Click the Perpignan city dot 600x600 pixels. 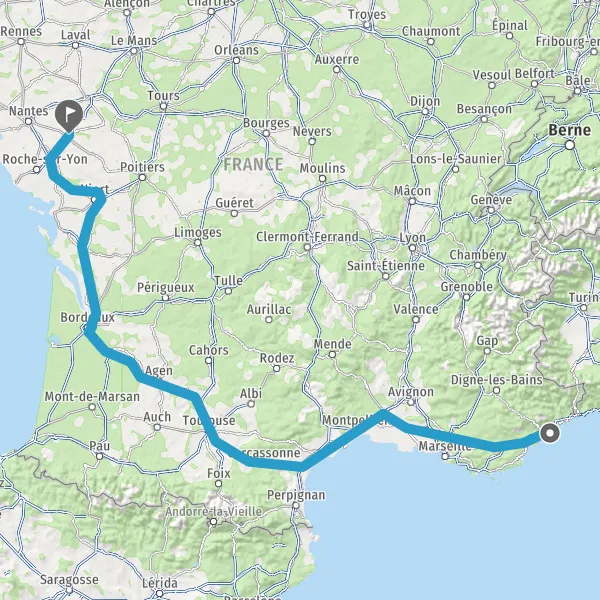(296, 505)
